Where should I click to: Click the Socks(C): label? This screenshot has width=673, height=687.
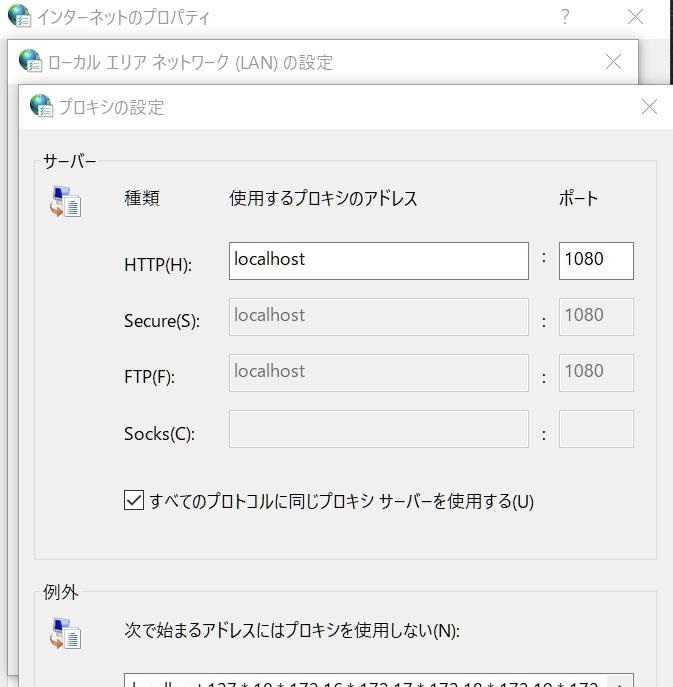tap(159, 434)
